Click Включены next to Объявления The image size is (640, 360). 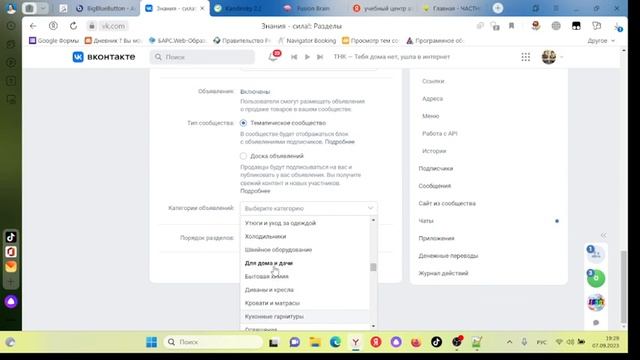pyautogui.click(x=255, y=91)
